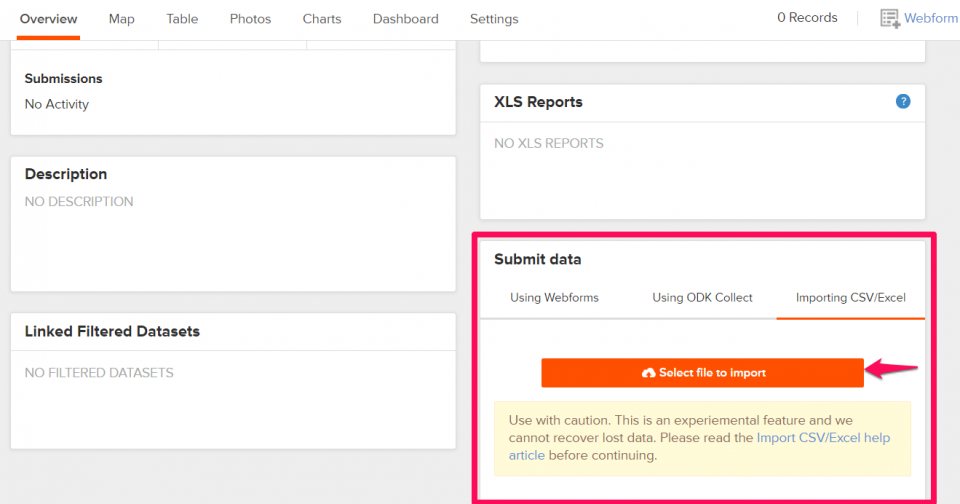
Task: Click the NO FILTERED DATASETS placeholder
Action: 99,373
